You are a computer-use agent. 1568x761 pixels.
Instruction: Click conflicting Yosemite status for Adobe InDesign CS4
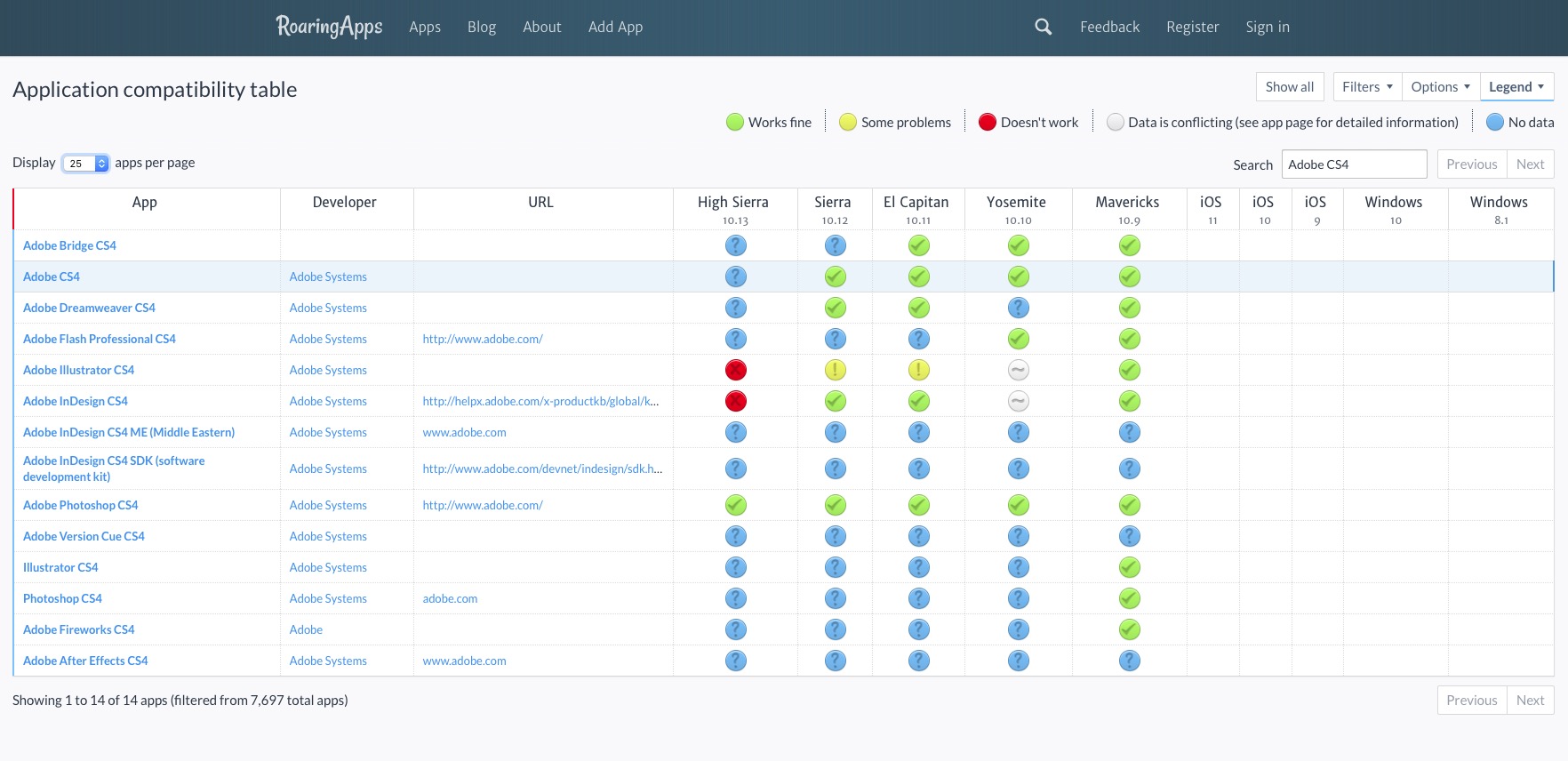click(x=1018, y=401)
